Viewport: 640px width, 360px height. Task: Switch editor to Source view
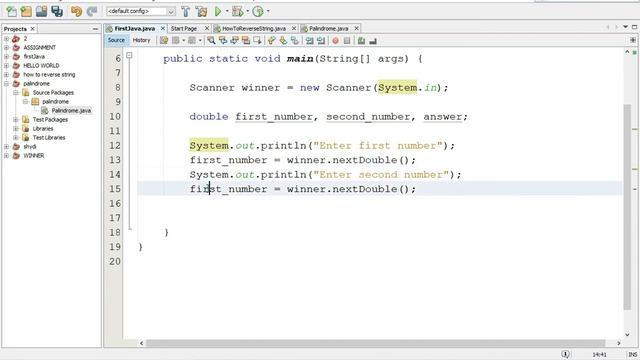[116, 40]
